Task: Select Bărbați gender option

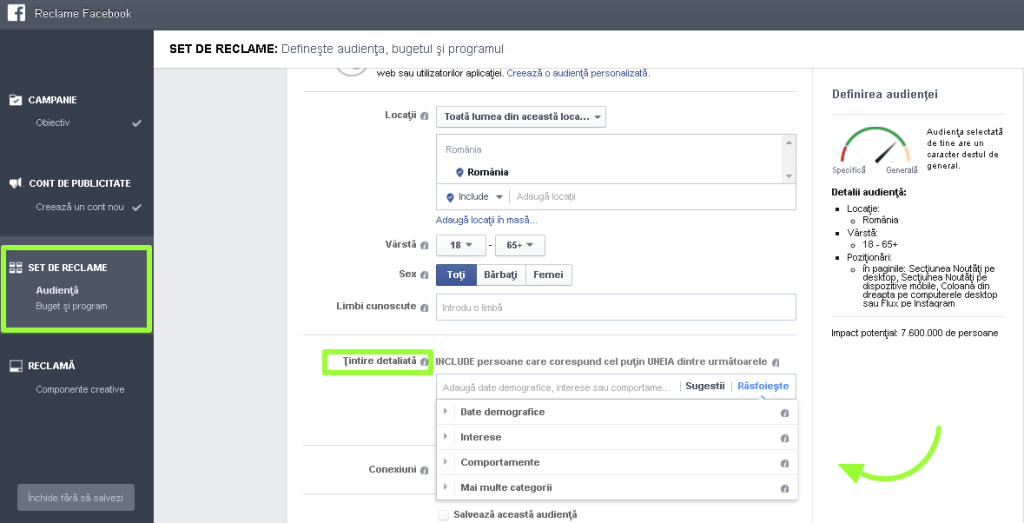Action: point(501,275)
